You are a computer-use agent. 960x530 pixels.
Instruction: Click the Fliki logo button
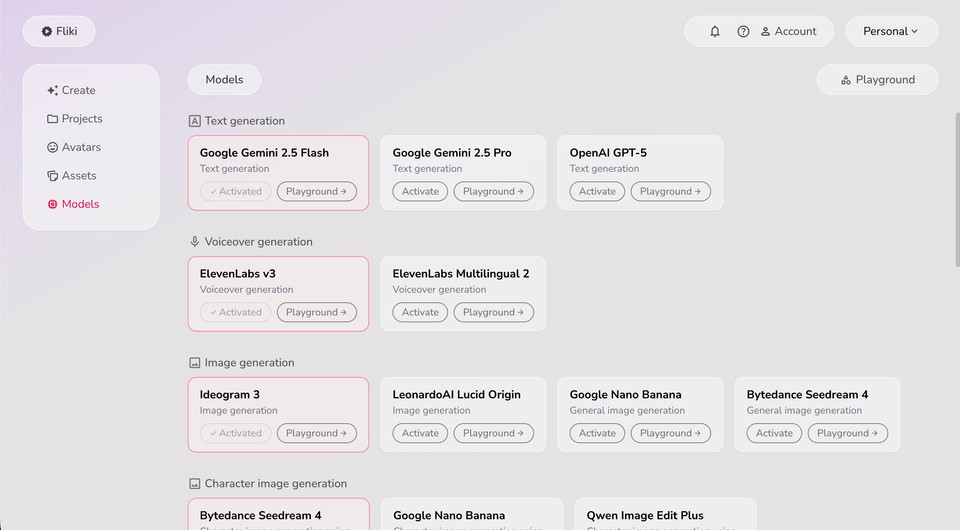(59, 31)
